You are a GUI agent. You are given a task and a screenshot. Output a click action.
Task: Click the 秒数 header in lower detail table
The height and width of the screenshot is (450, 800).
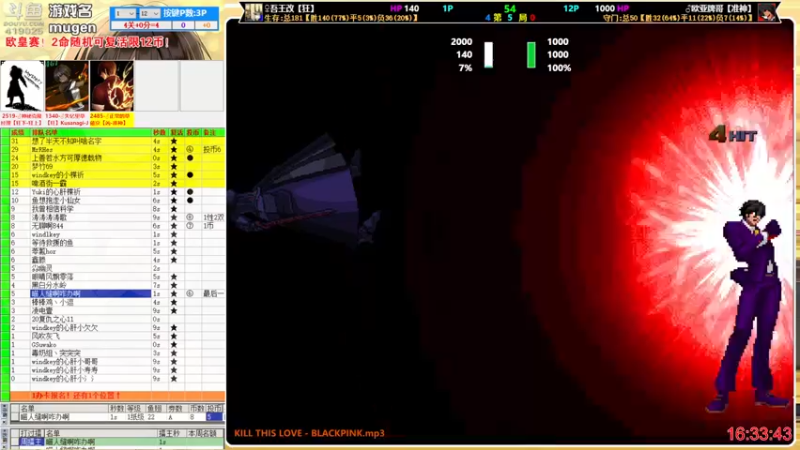(x=117, y=408)
